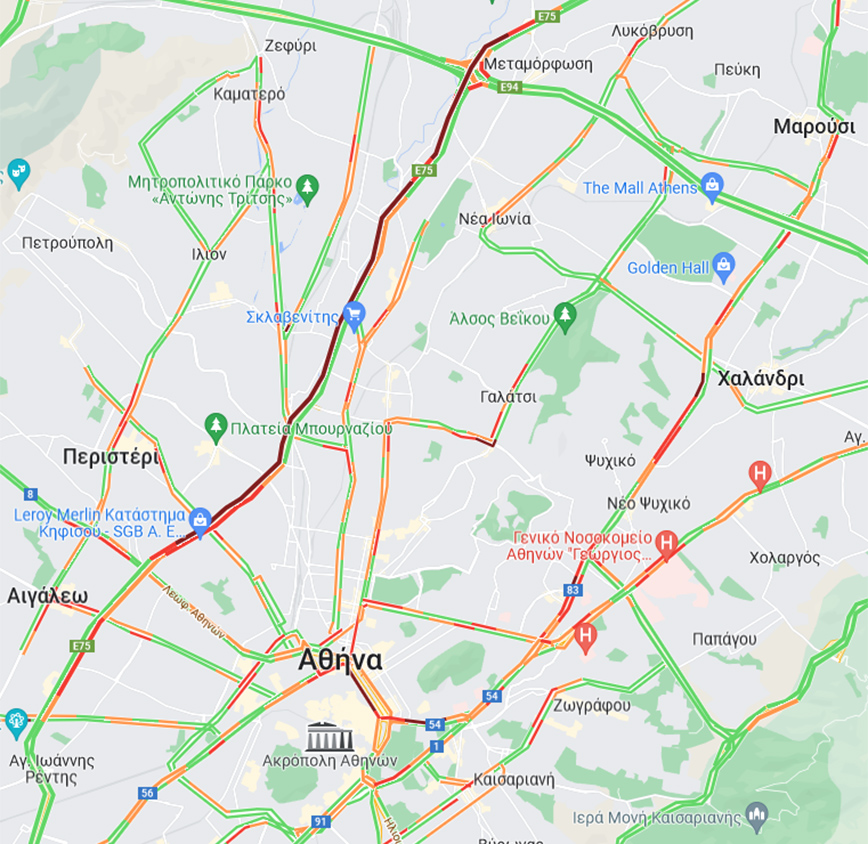Click the Ακρόπολη Αθηνών temple icon

[x=330, y=737]
